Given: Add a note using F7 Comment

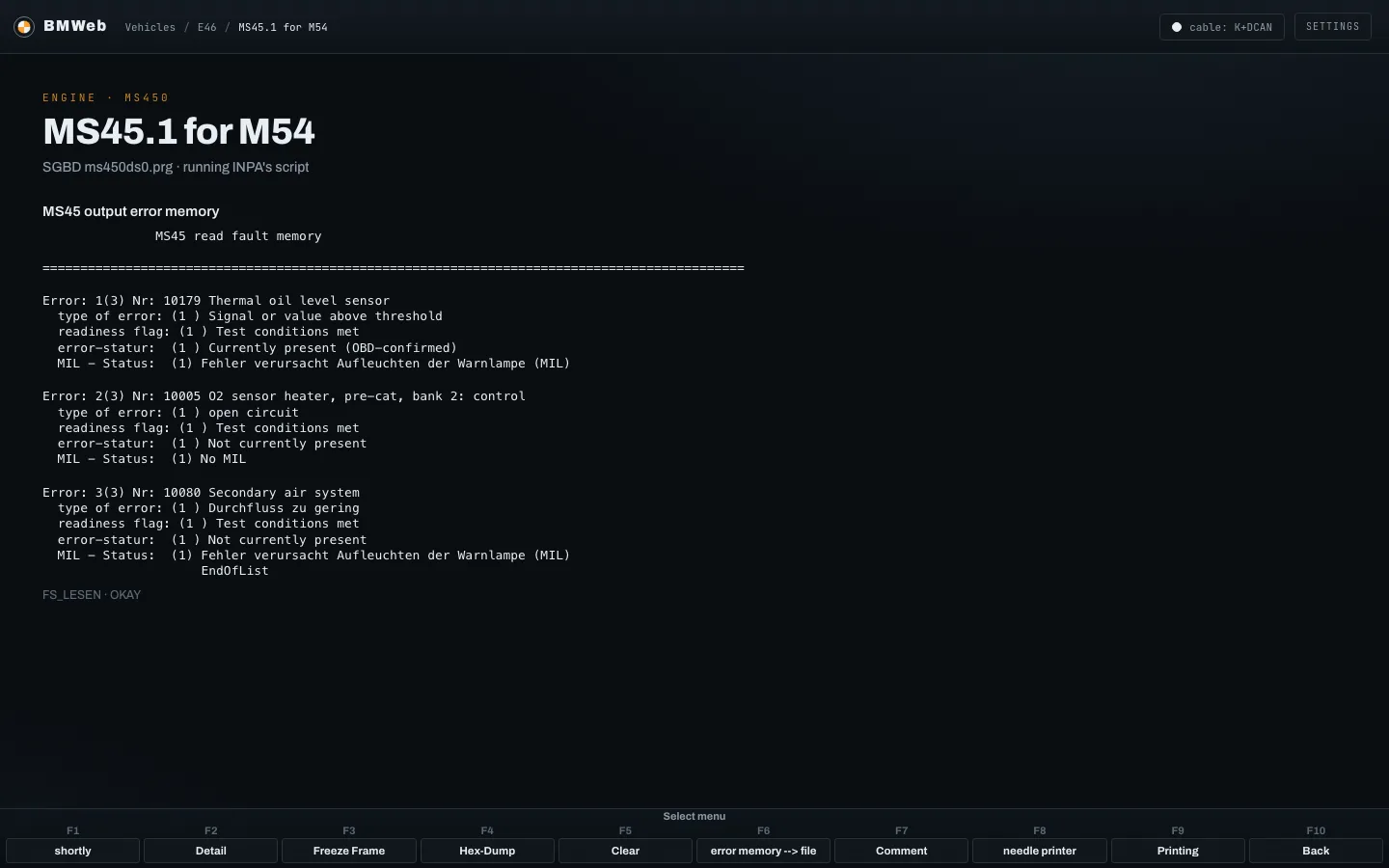Looking at the screenshot, I should pyautogui.click(x=901, y=851).
